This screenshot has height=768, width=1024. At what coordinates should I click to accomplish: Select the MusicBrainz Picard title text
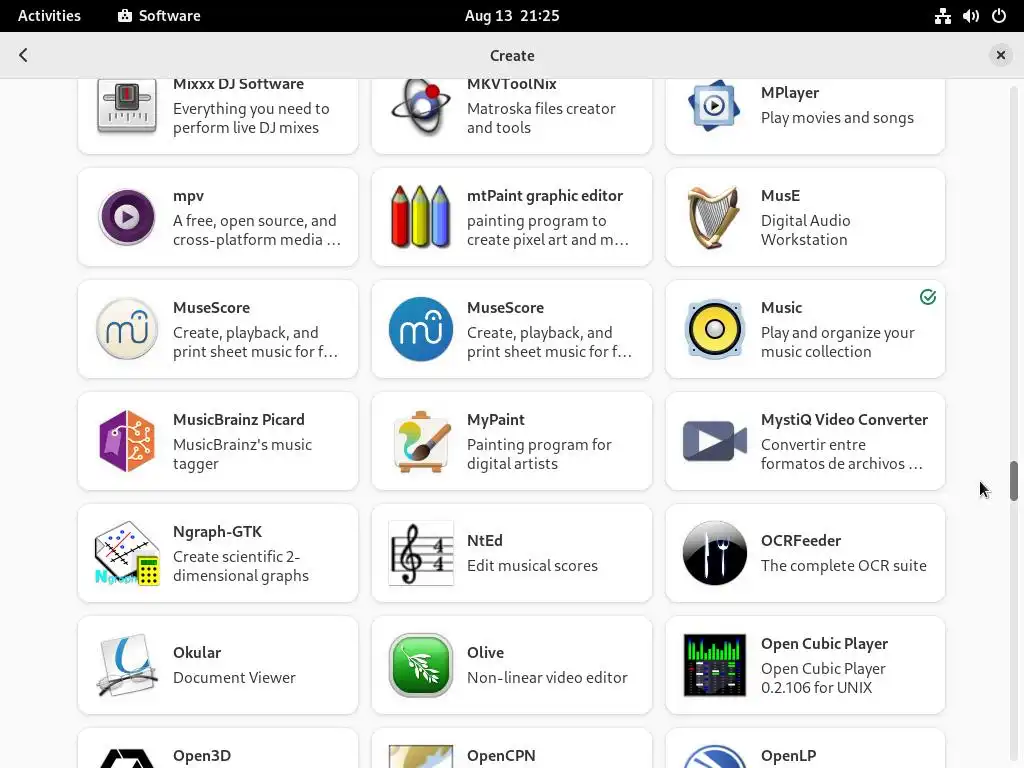pyautogui.click(x=238, y=419)
